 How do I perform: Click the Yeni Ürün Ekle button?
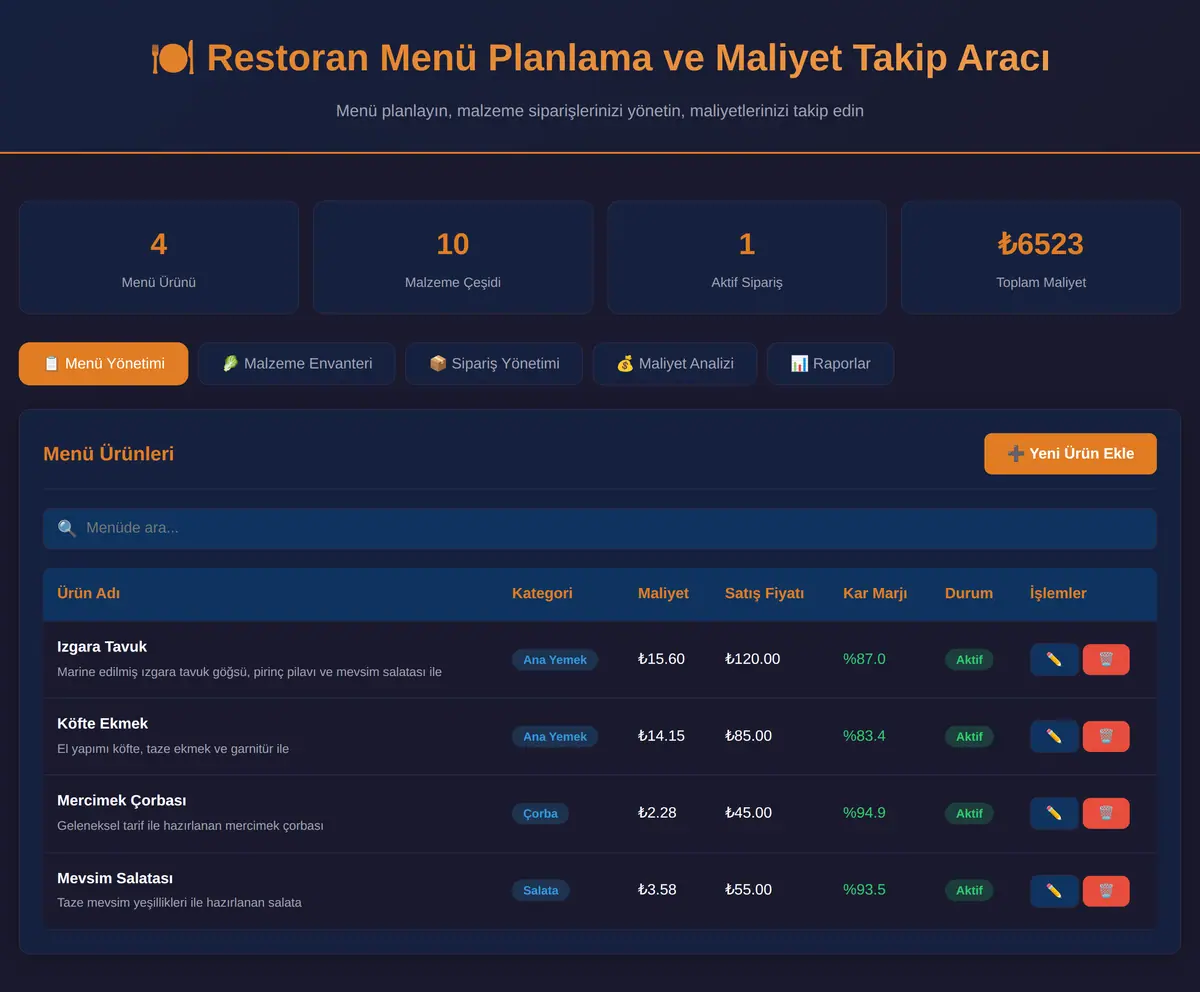[1070, 453]
